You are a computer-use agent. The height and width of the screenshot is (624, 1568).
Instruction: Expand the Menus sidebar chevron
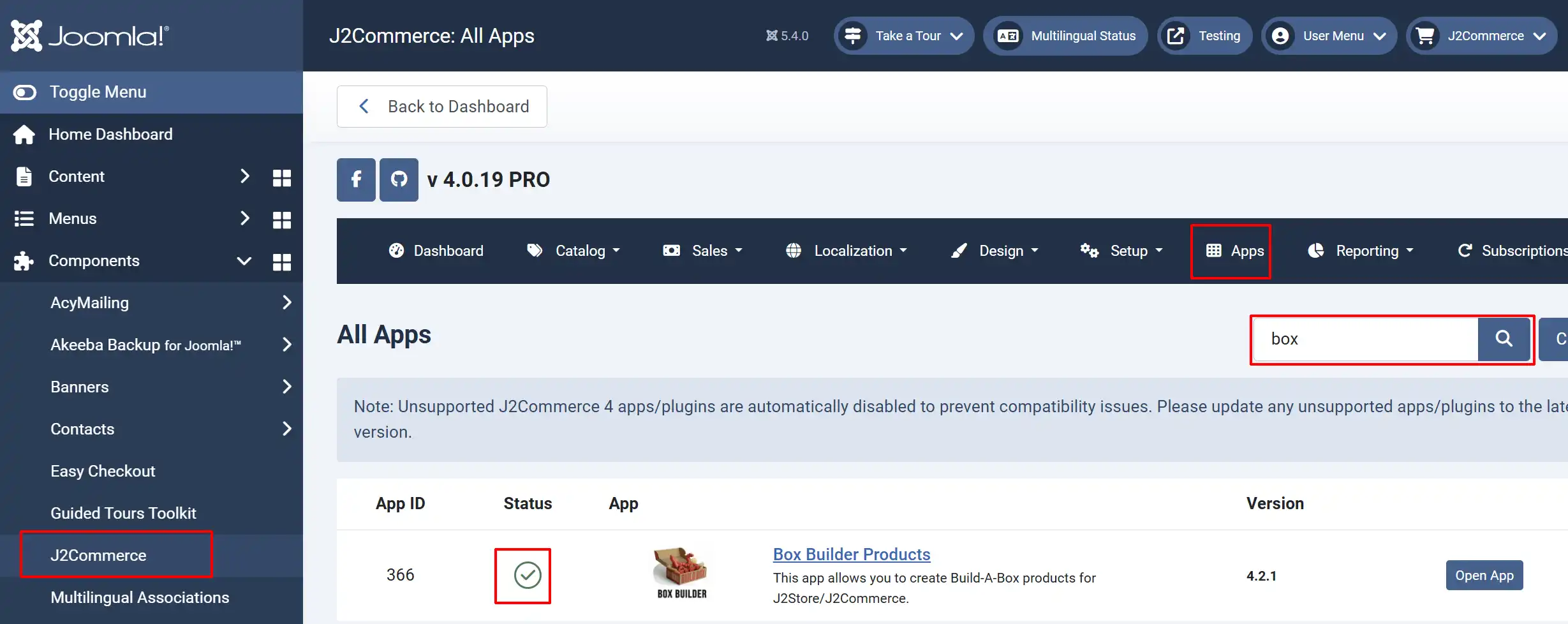tap(244, 218)
